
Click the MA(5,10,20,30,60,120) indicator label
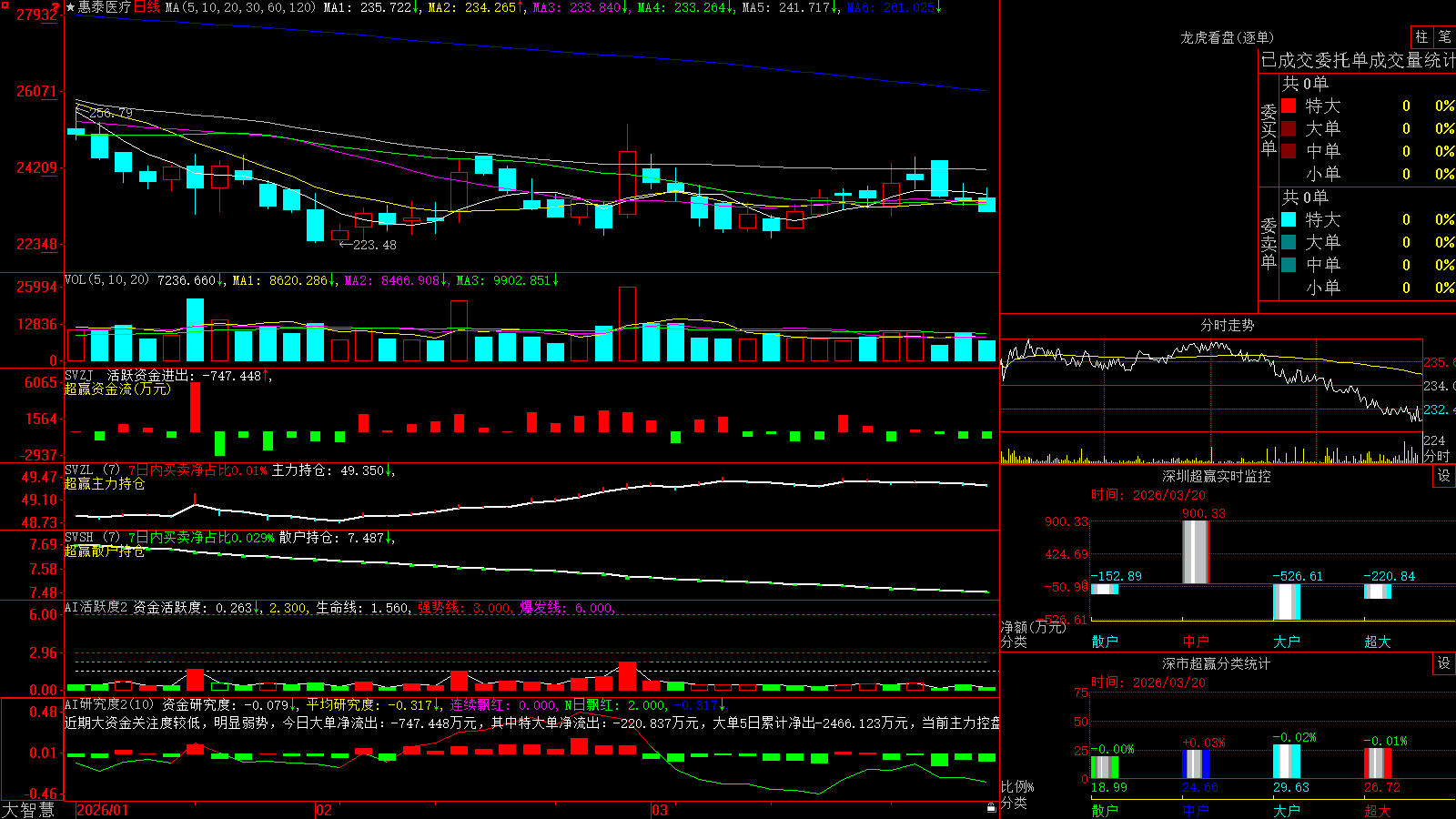click(240, 7)
